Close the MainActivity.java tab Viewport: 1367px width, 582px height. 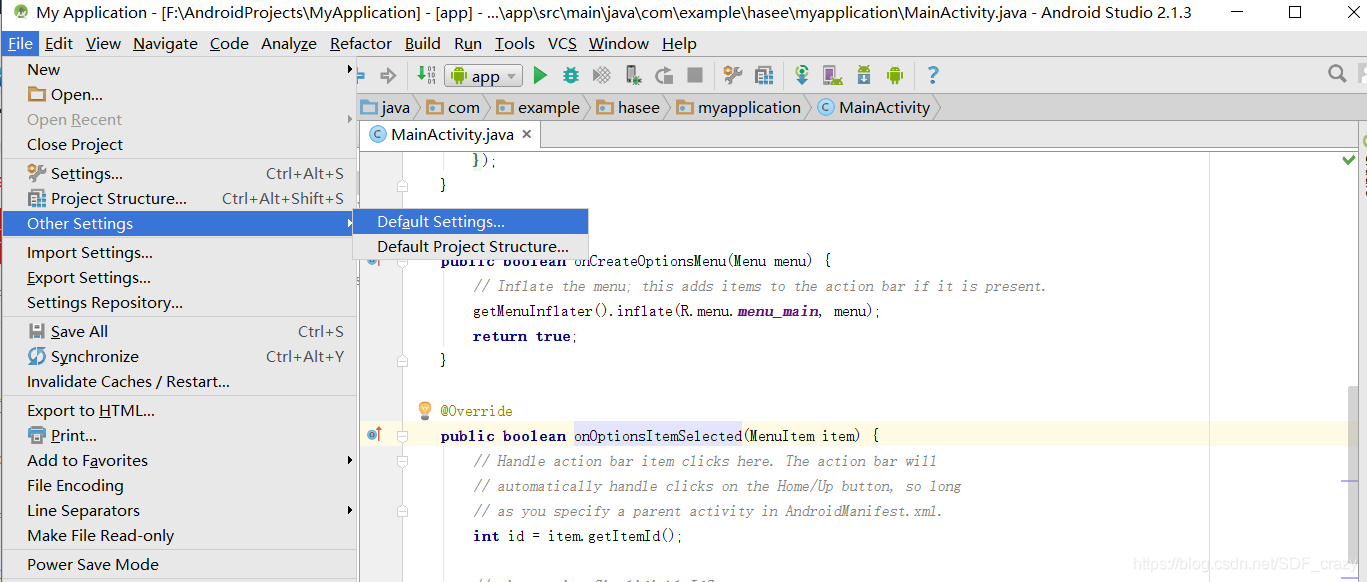pyautogui.click(x=527, y=133)
